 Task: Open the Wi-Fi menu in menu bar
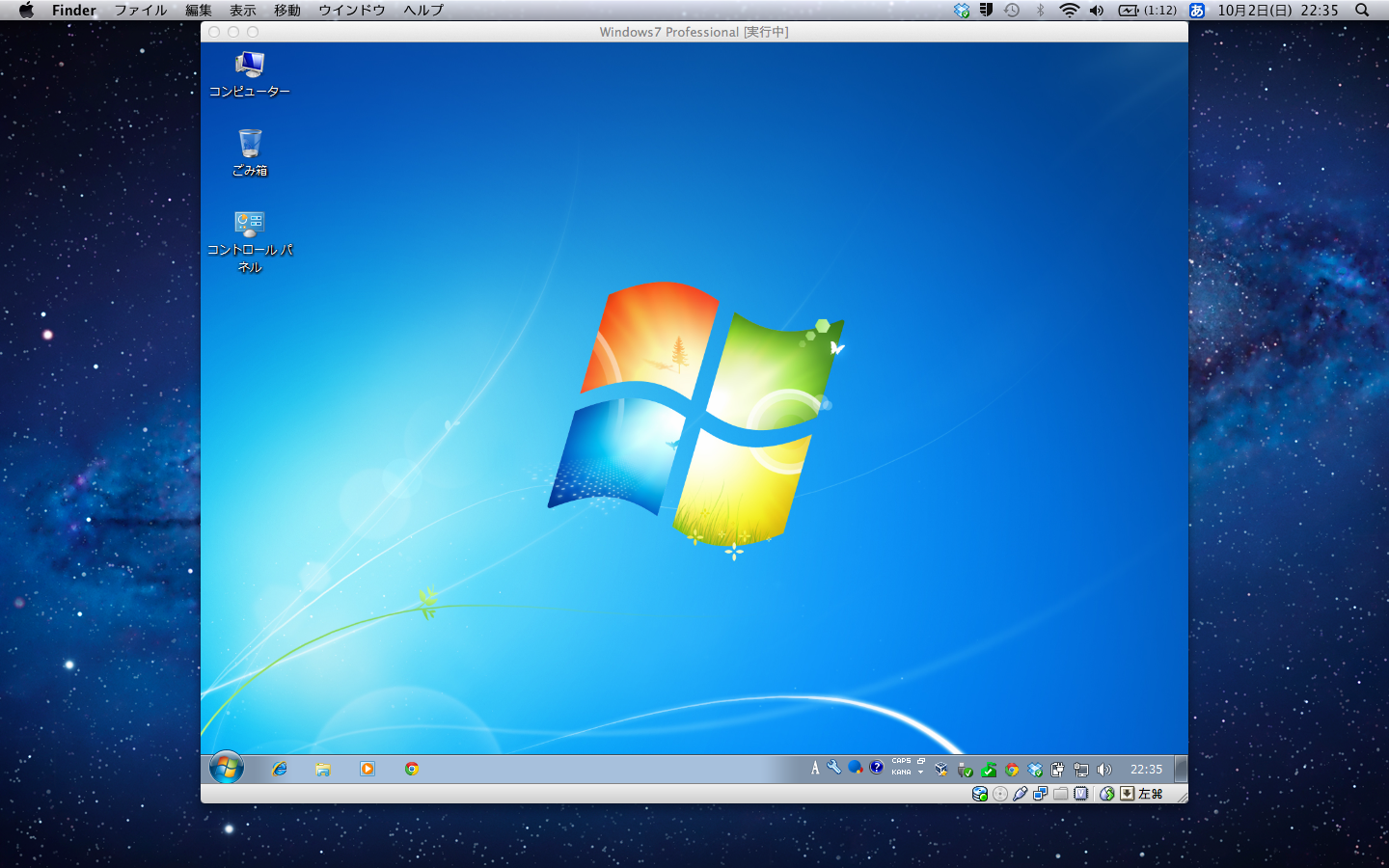pos(1069,11)
